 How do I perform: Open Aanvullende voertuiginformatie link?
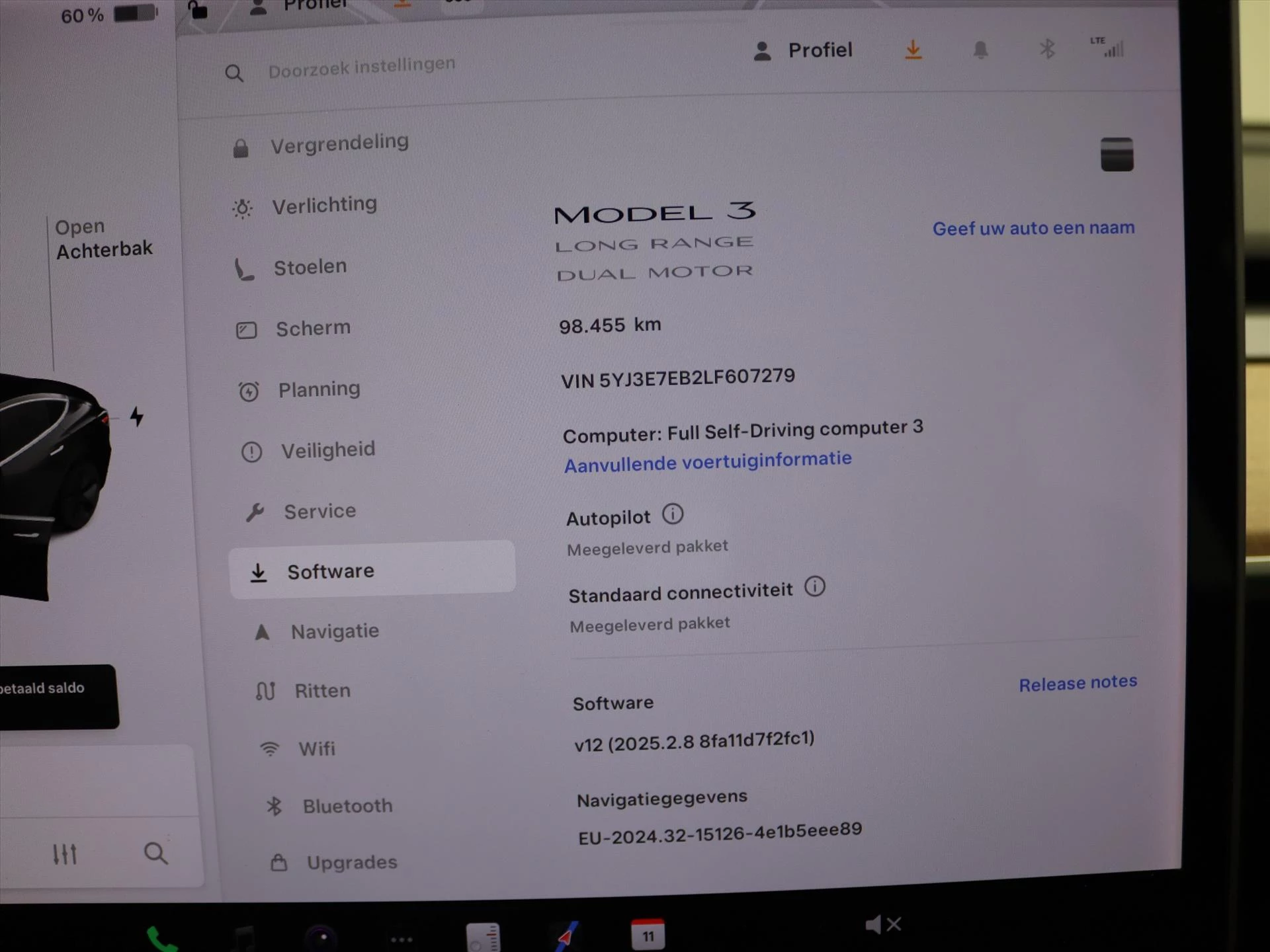click(708, 462)
